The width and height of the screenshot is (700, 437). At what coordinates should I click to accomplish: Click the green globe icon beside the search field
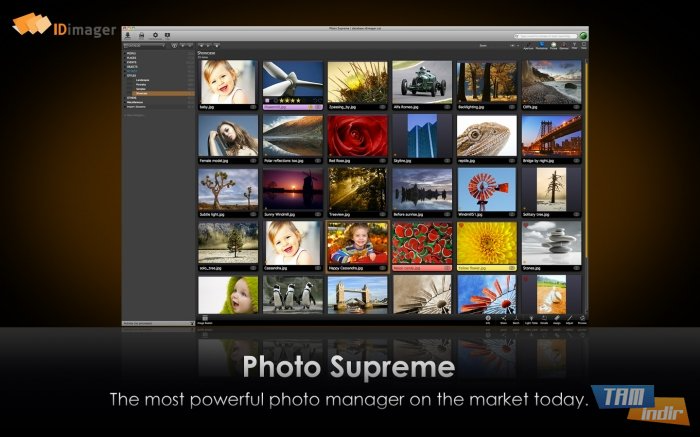coord(583,36)
